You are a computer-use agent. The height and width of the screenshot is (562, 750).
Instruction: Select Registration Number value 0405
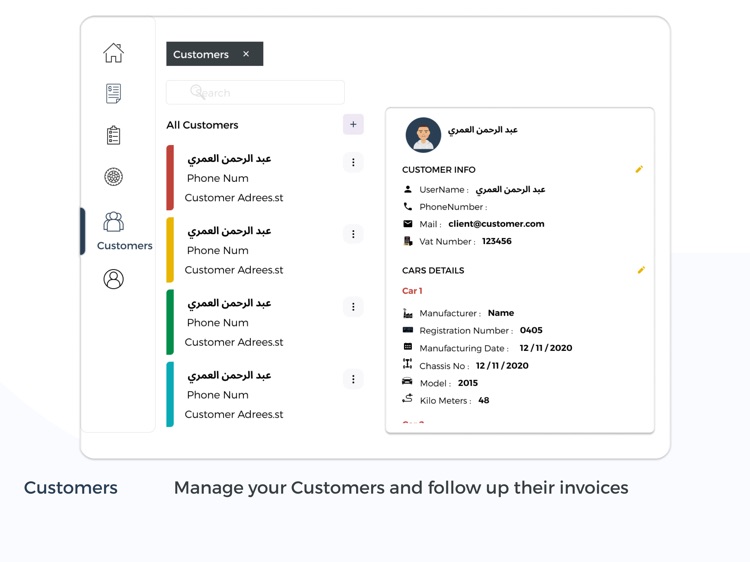[531, 330]
